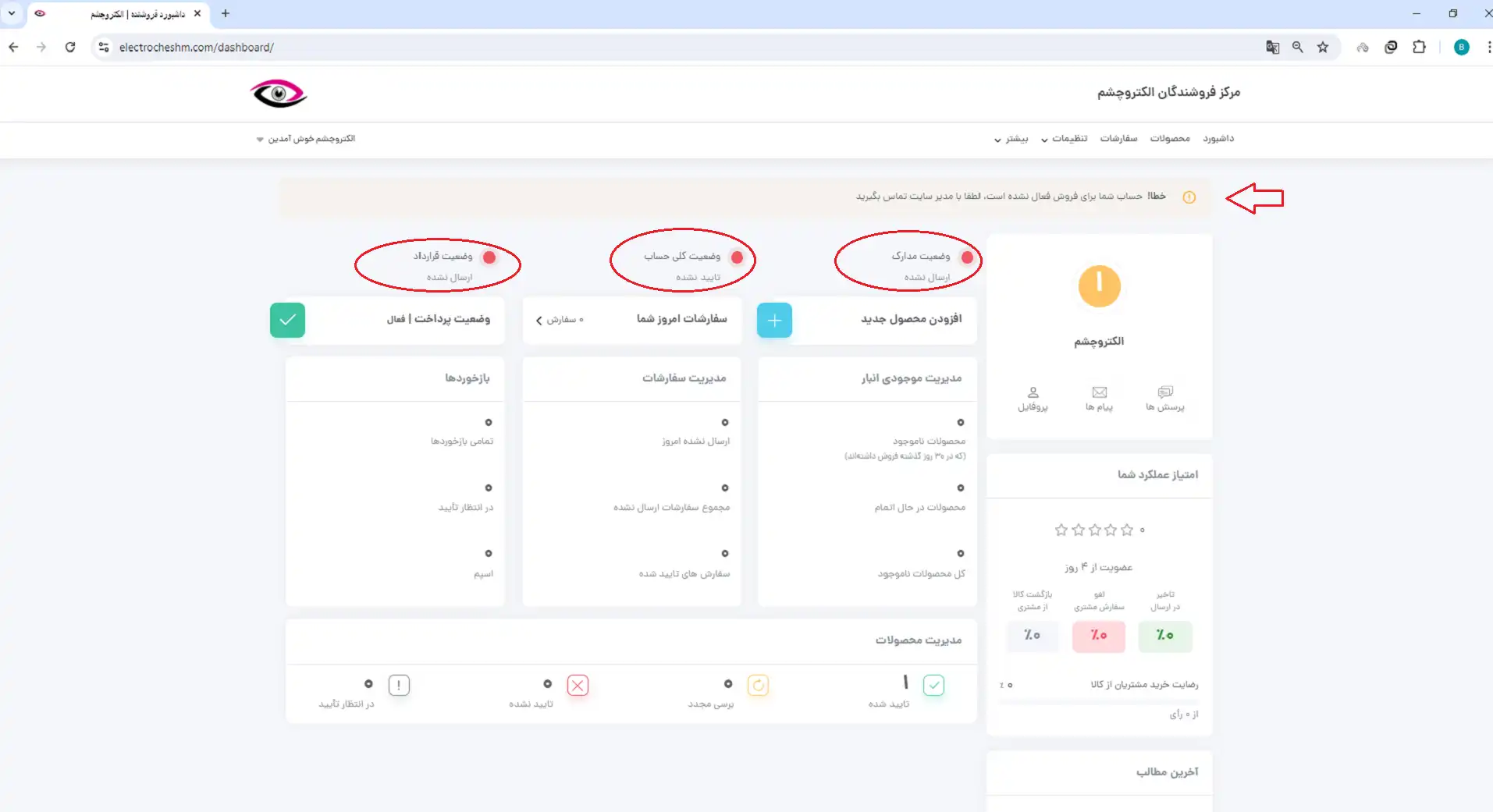Screen dimensions: 1493x812
Task: Click the browser translate page icon
Action: coord(1272,47)
